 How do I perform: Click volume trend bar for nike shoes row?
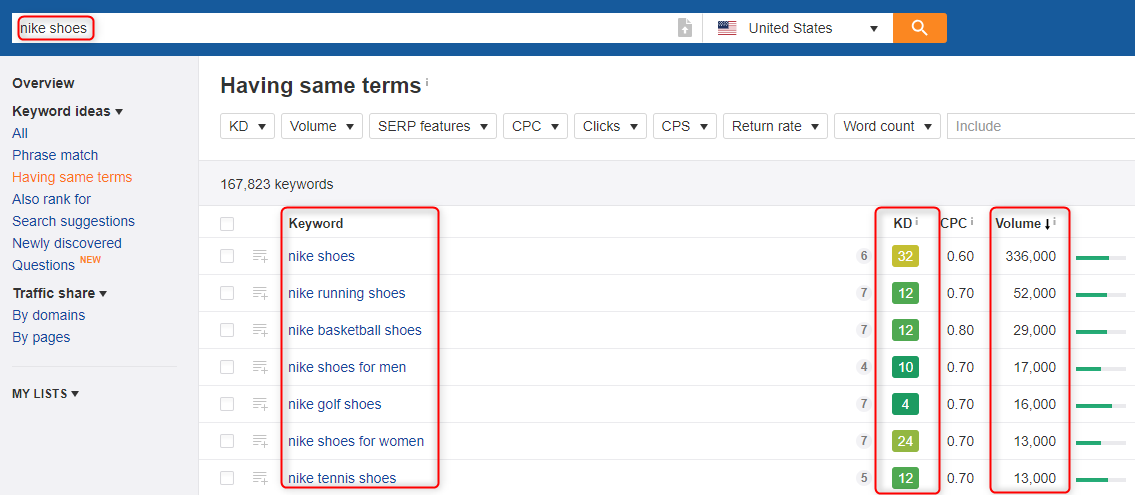(x=1101, y=257)
